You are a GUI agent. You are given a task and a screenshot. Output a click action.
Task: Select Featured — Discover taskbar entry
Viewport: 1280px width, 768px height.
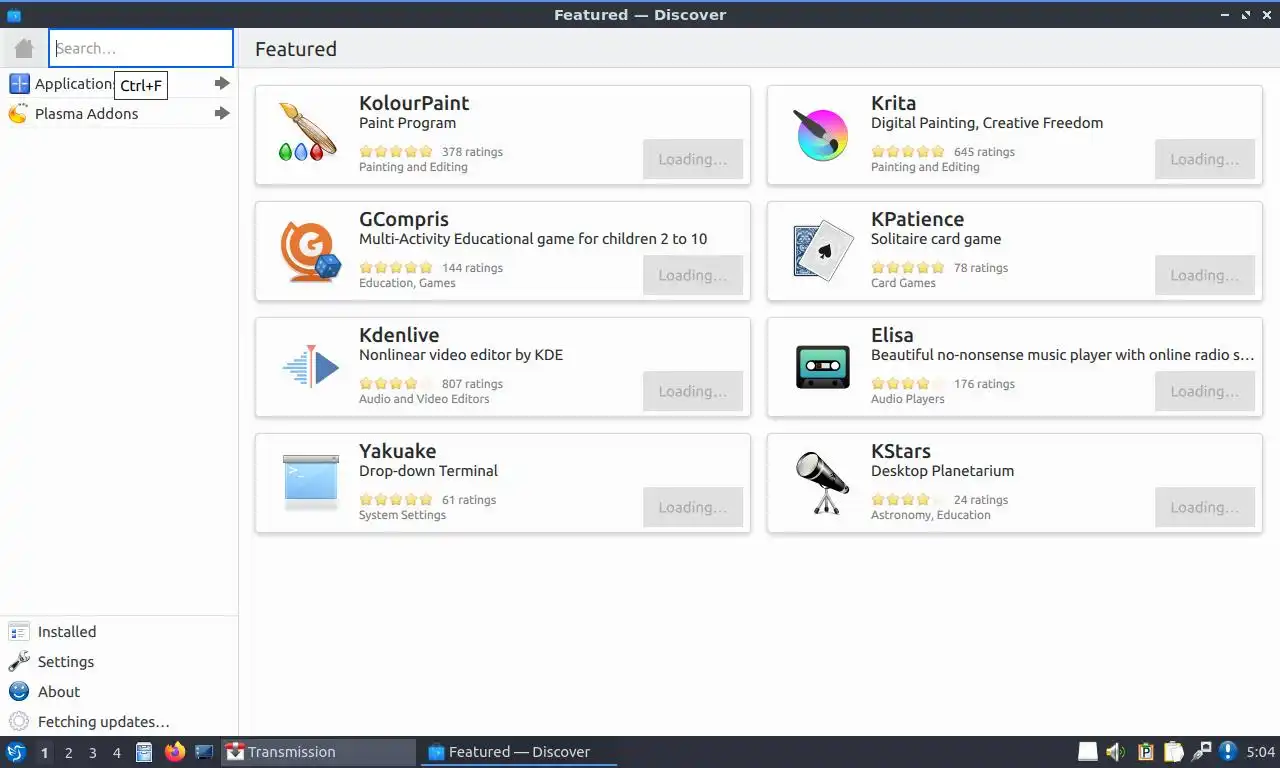click(519, 752)
